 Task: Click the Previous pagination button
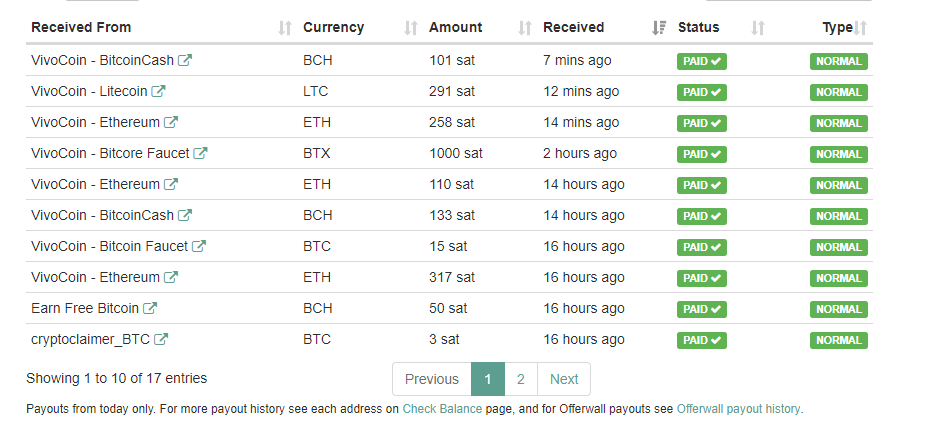[432, 379]
